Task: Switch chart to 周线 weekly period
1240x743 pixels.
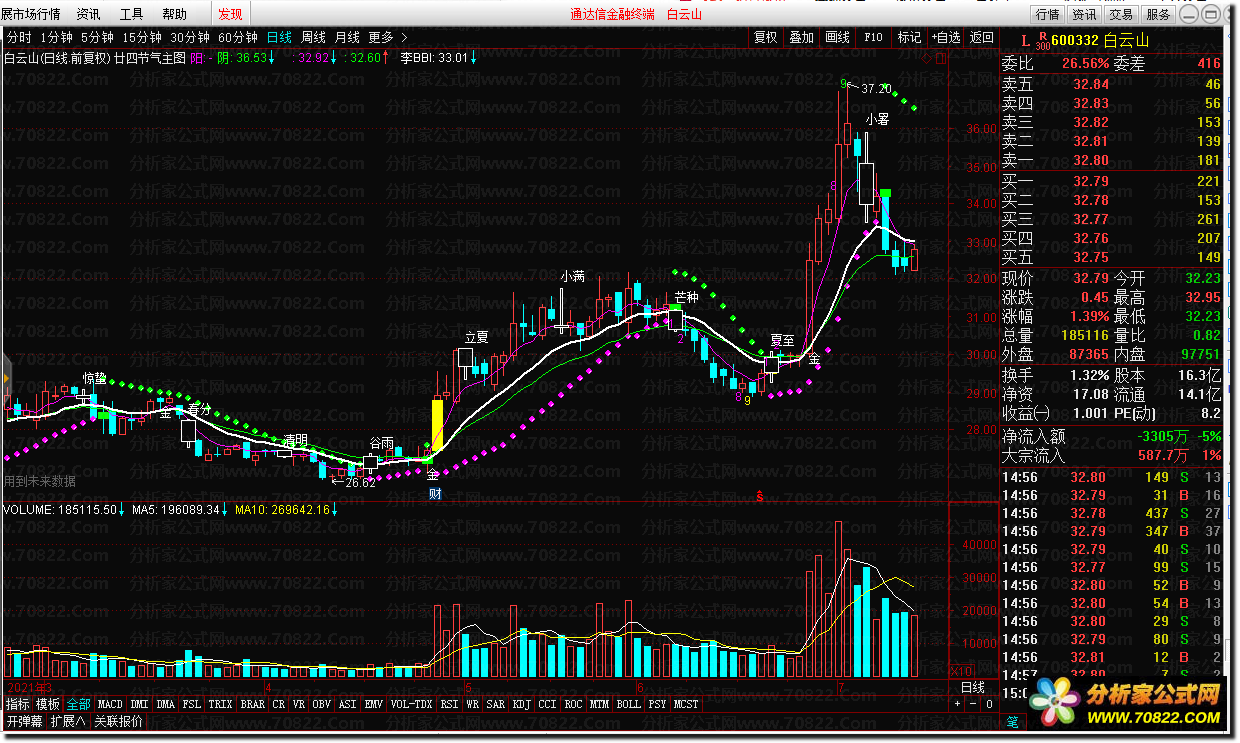Action: [313, 37]
